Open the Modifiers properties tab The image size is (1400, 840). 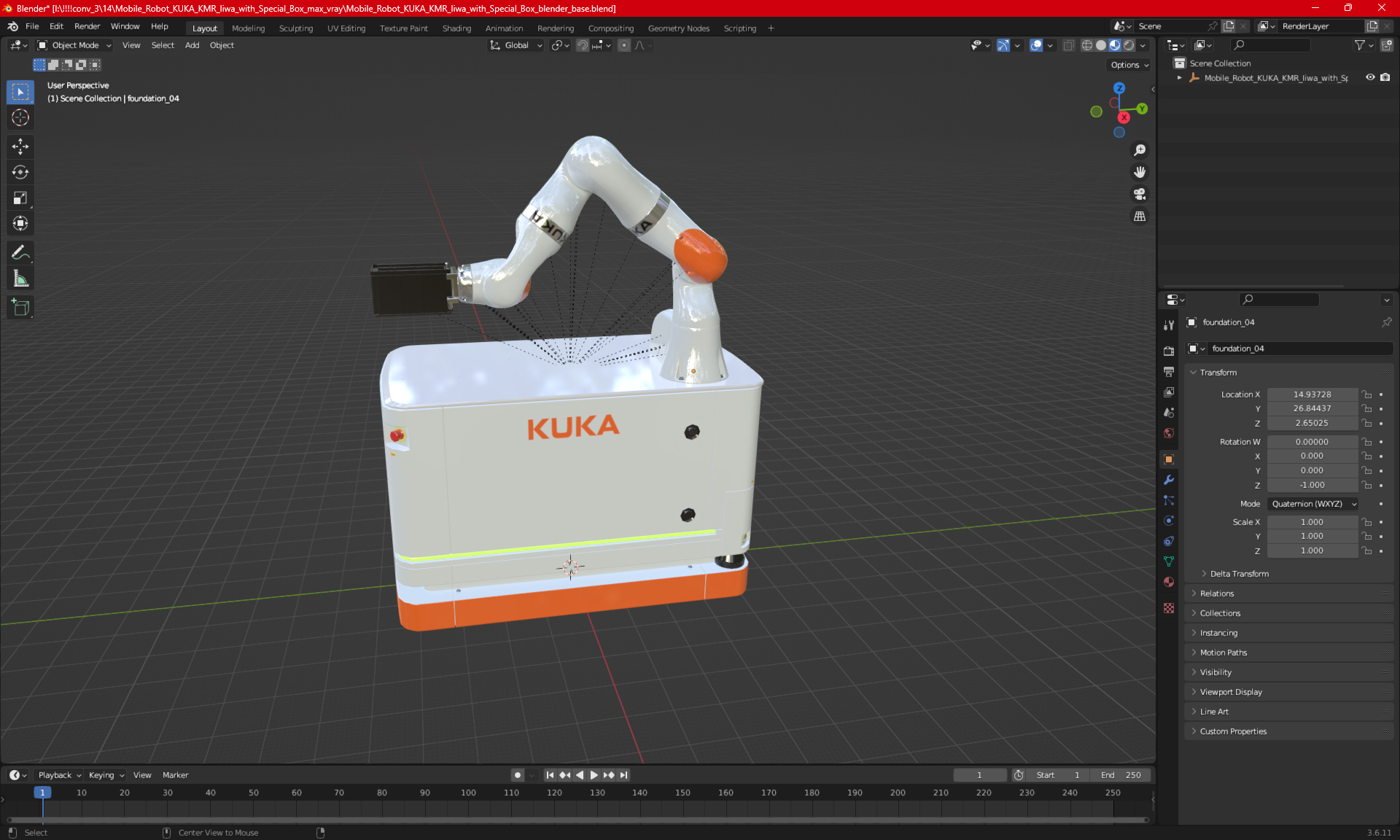pyautogui.click(x=1169, y=480)
